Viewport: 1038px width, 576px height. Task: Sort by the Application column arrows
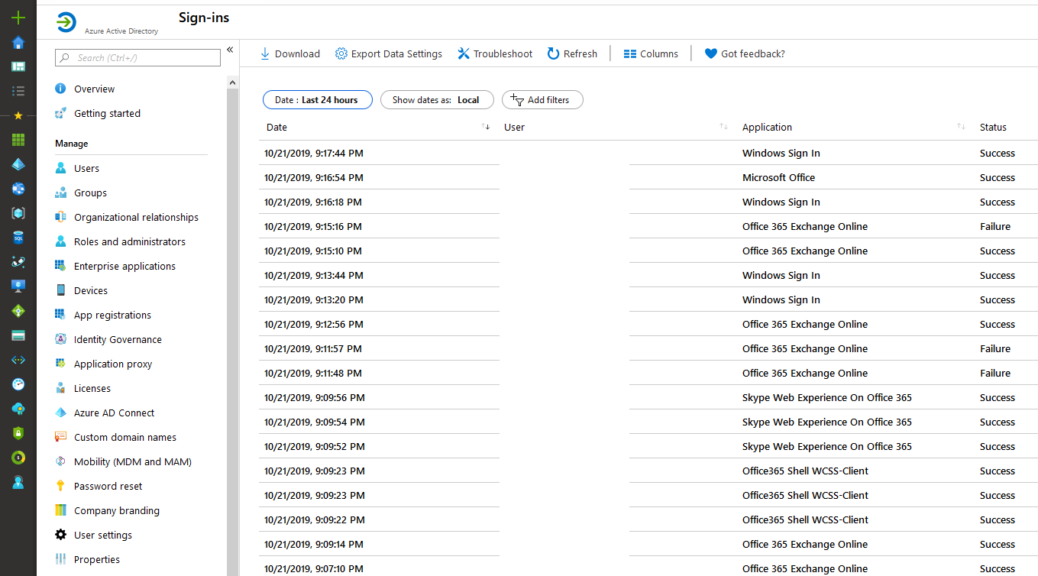(961, 126)
